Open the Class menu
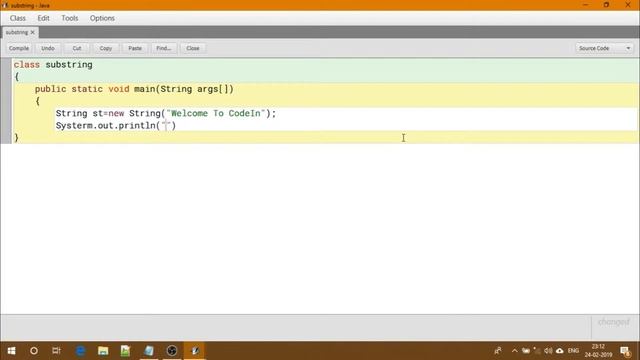The height and width of the screenshot is (360, 640). click(x=18, y=18)
